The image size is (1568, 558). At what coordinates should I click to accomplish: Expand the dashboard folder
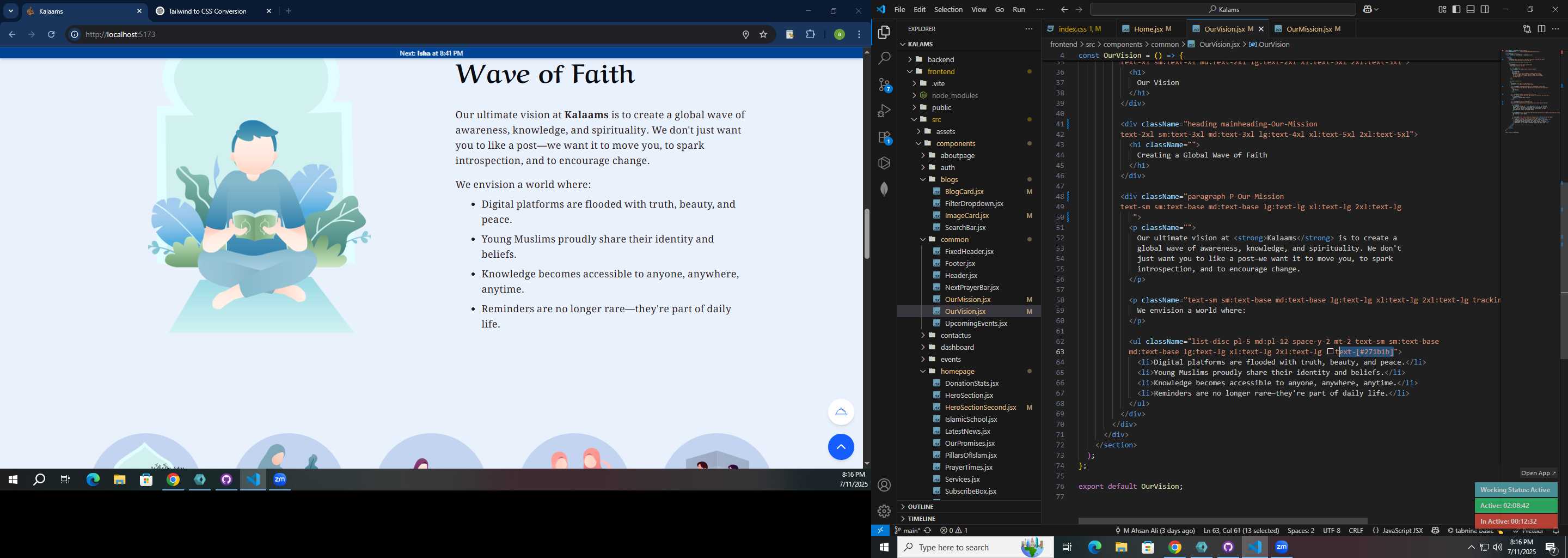point(968,347)
